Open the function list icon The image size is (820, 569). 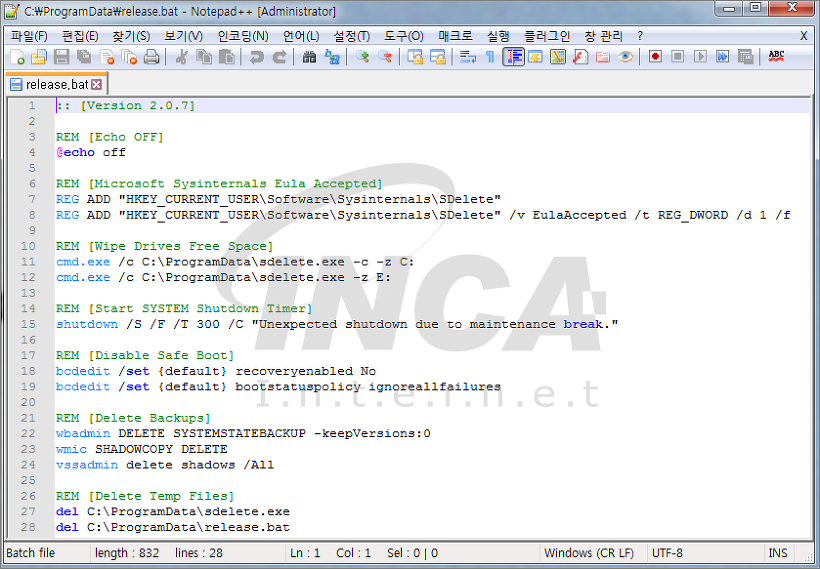[x=580, y=56]
